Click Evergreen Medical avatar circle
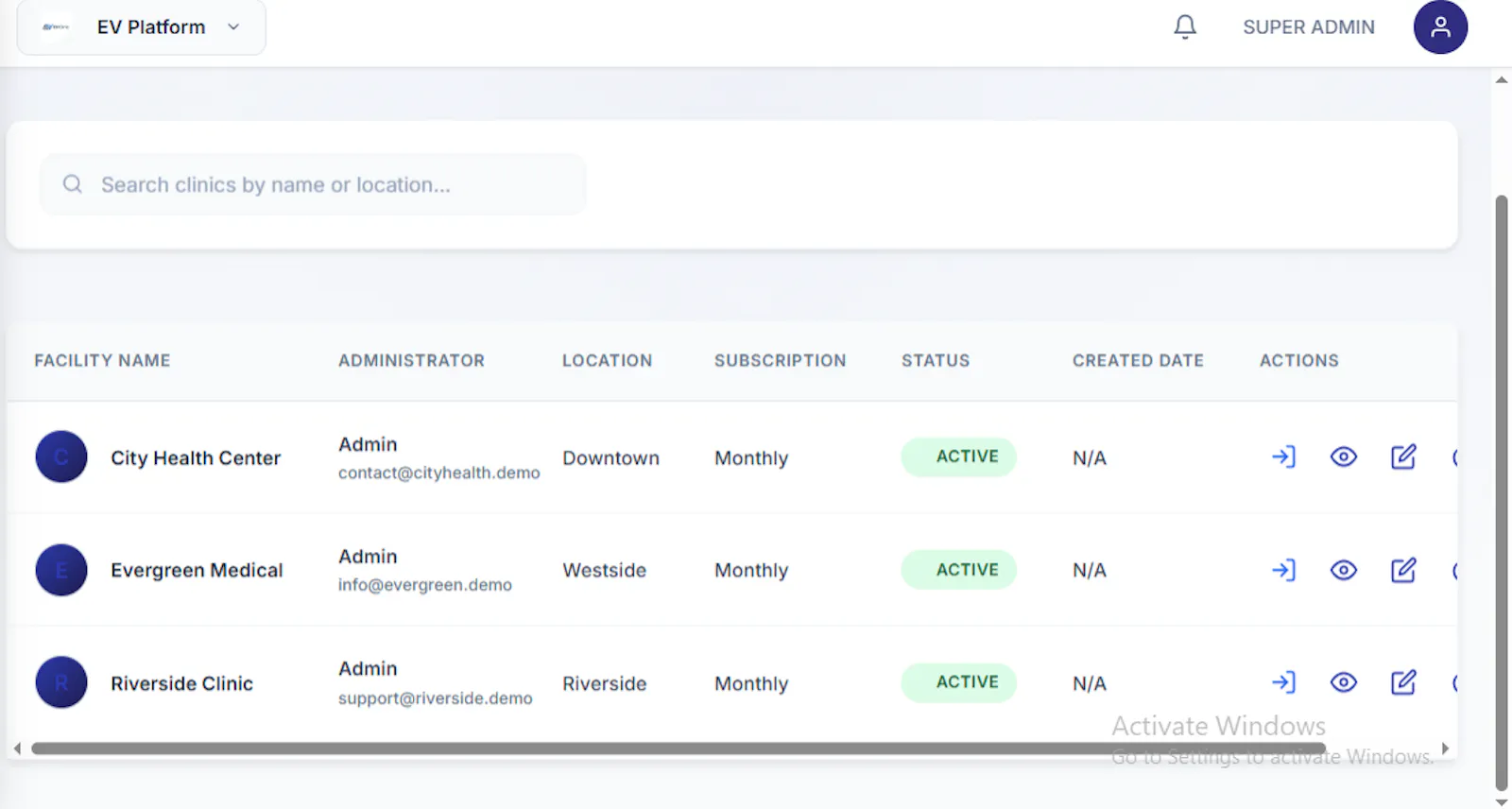This screenshot has height=809, width=1512. [x=61, y=570]
